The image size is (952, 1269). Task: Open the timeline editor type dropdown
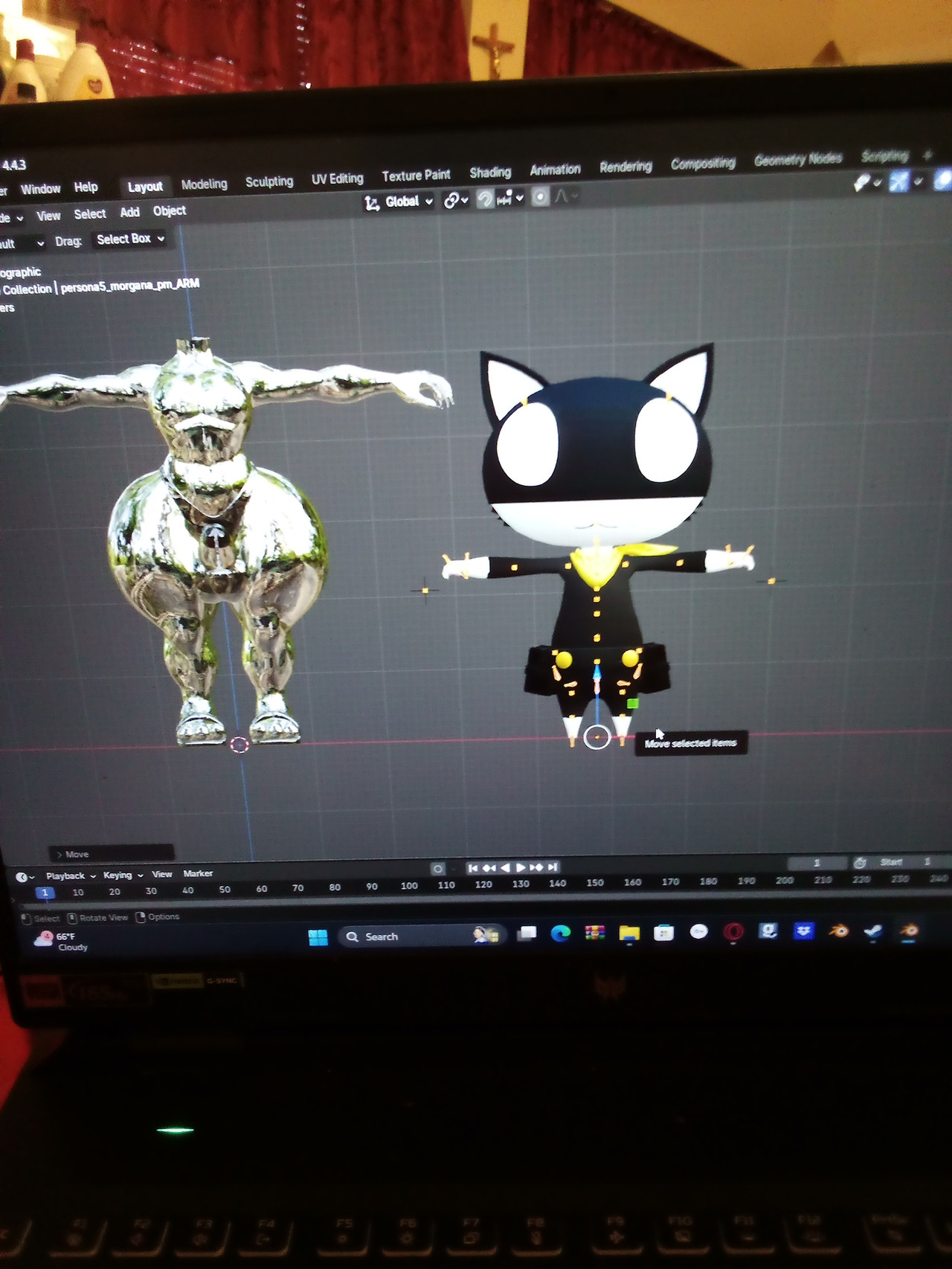pyautogui.click(x=25, y=877)
